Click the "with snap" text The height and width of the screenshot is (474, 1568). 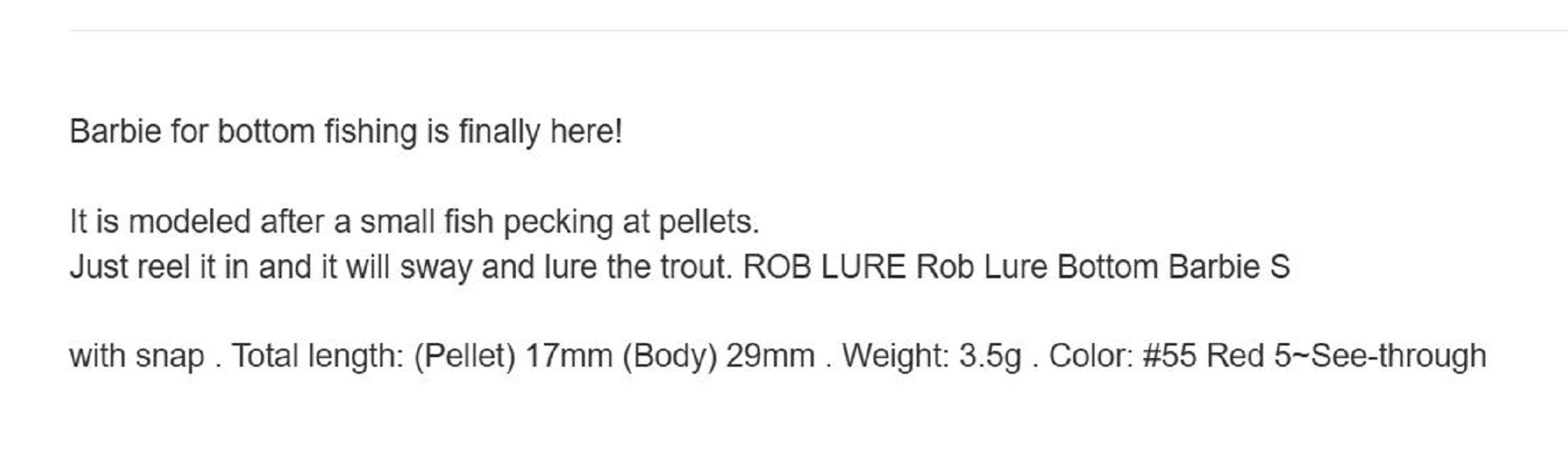[x=136, y=356]
